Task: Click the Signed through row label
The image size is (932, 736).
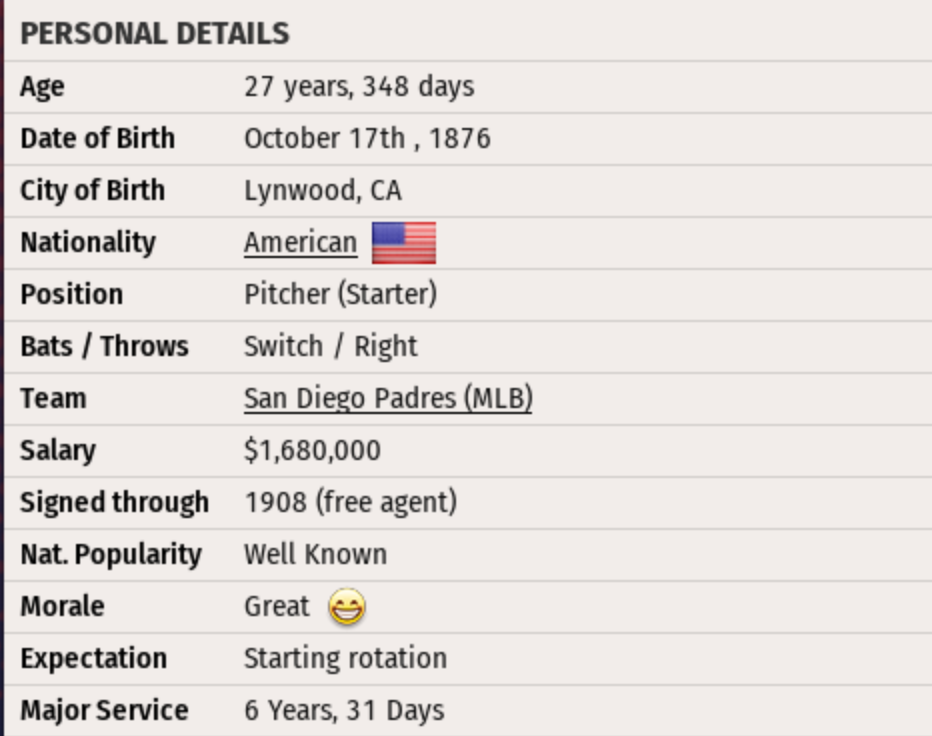Action: tap(115, 503)
